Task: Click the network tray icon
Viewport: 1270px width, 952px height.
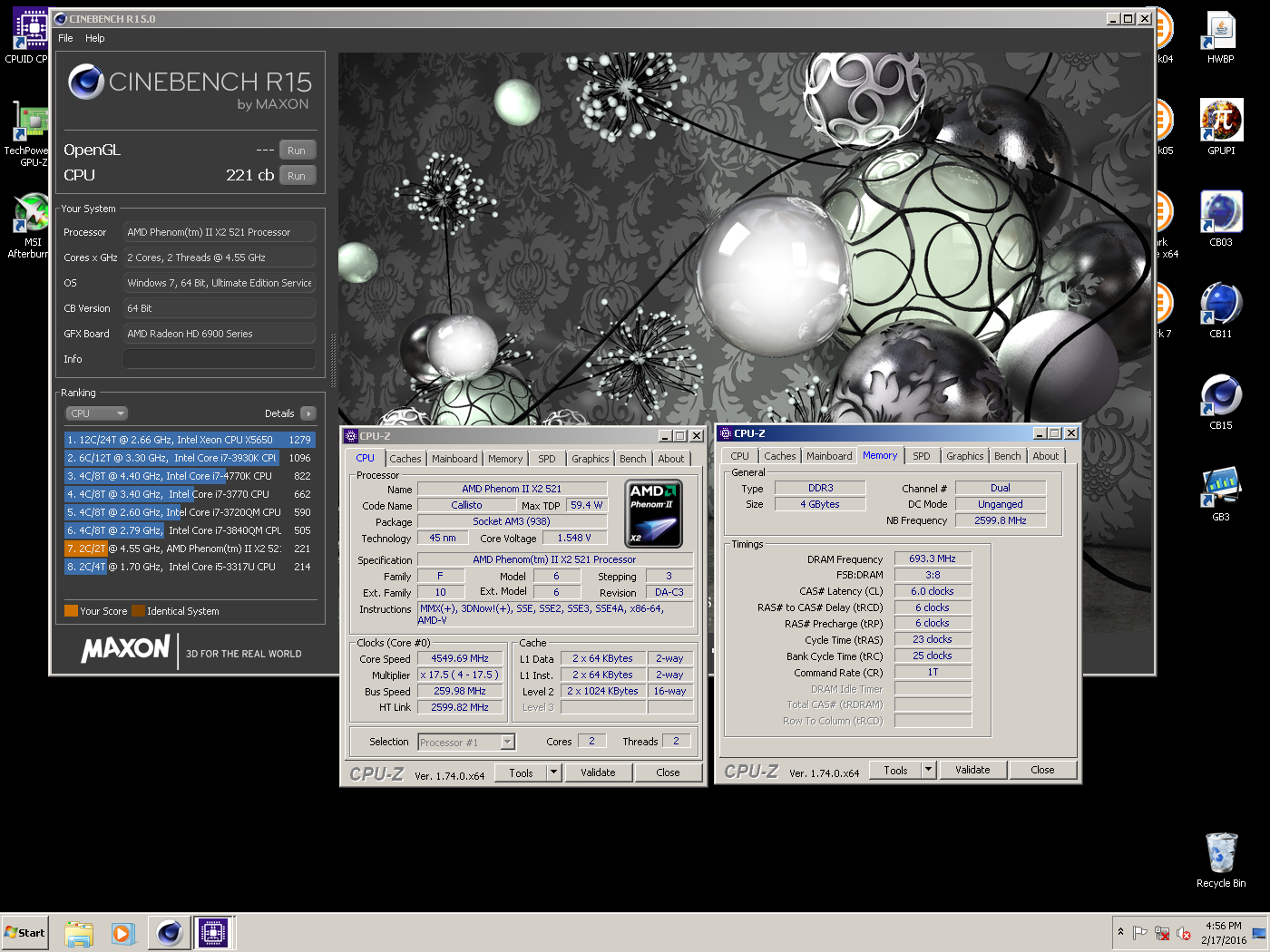Action: [1162, 933]
